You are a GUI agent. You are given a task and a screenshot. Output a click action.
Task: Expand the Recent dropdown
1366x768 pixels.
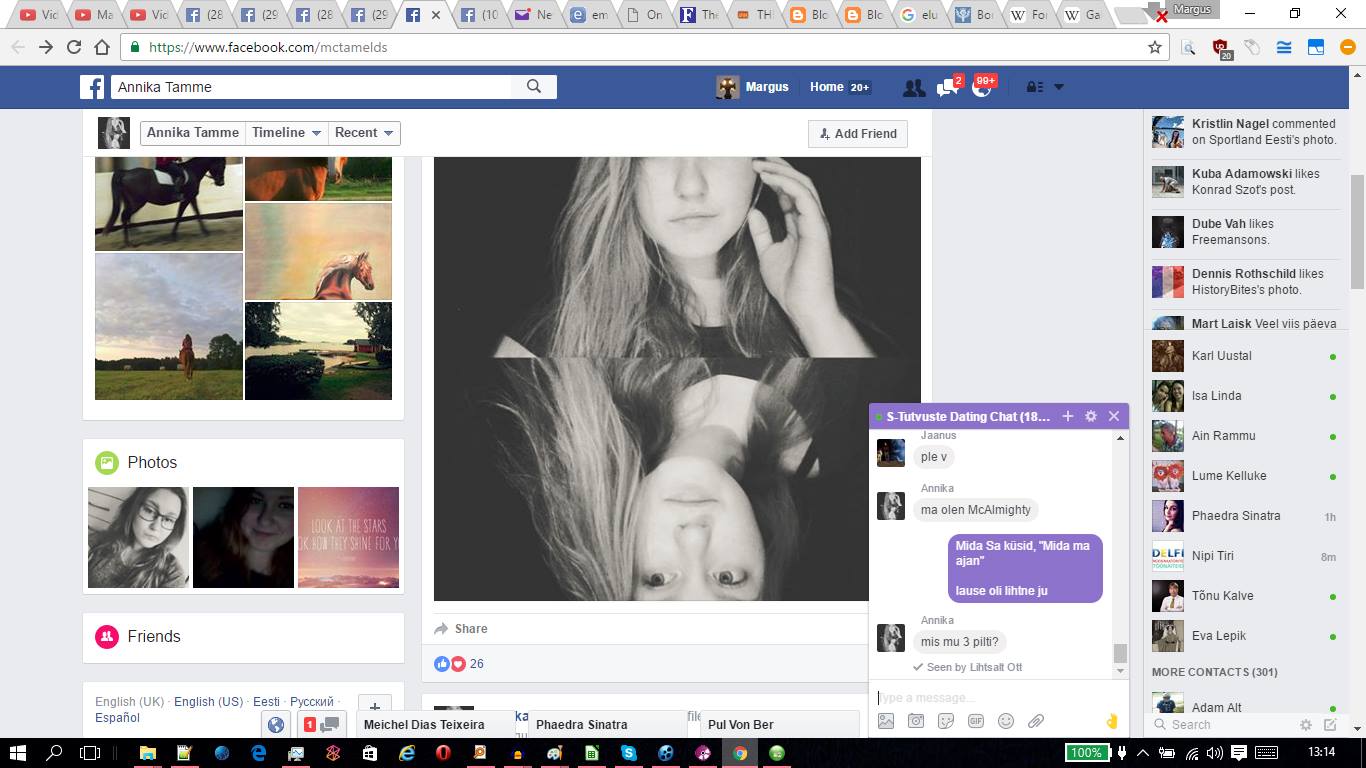(364, 133)
